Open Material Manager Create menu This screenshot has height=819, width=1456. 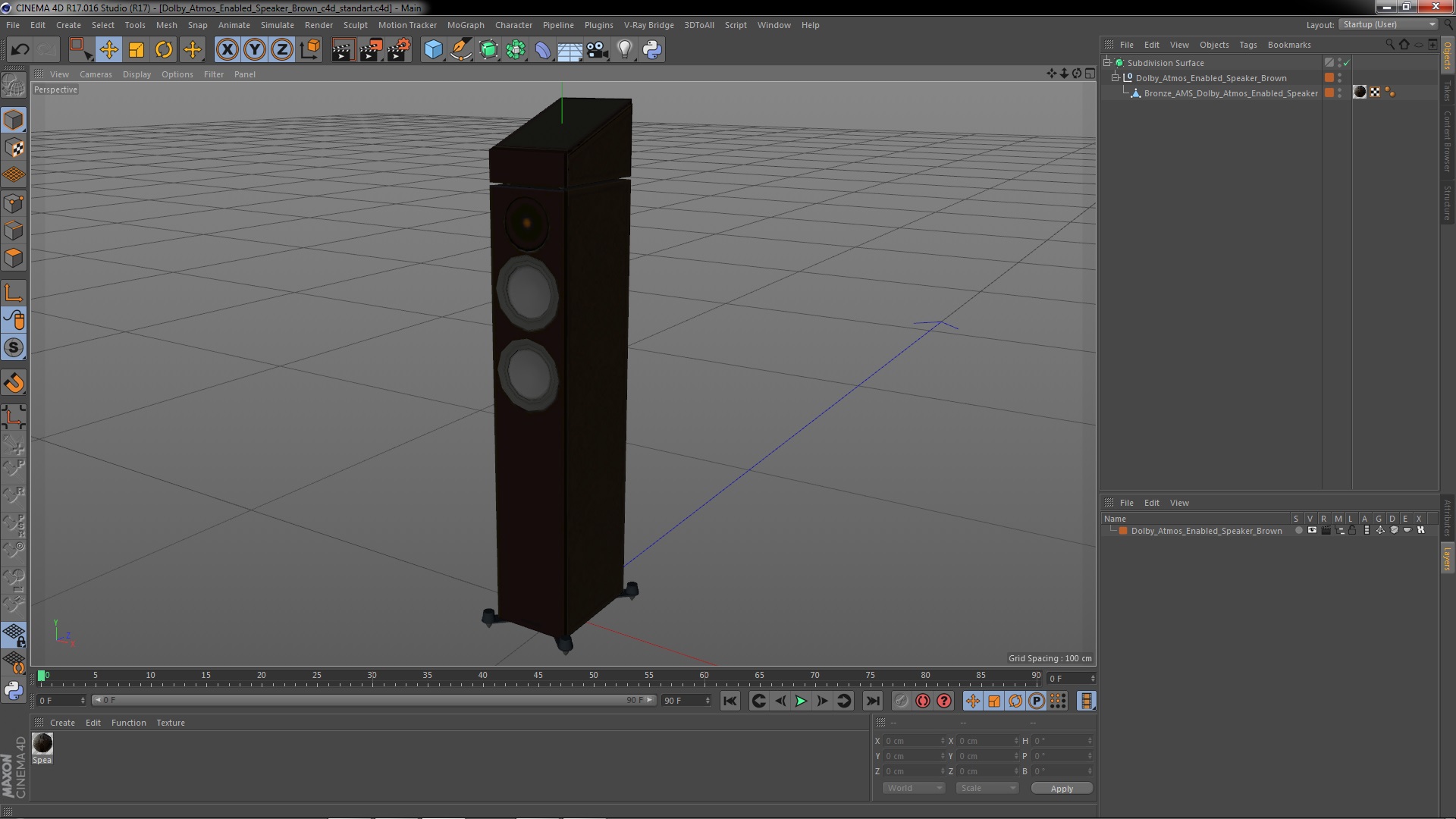(x=62, y=723)
